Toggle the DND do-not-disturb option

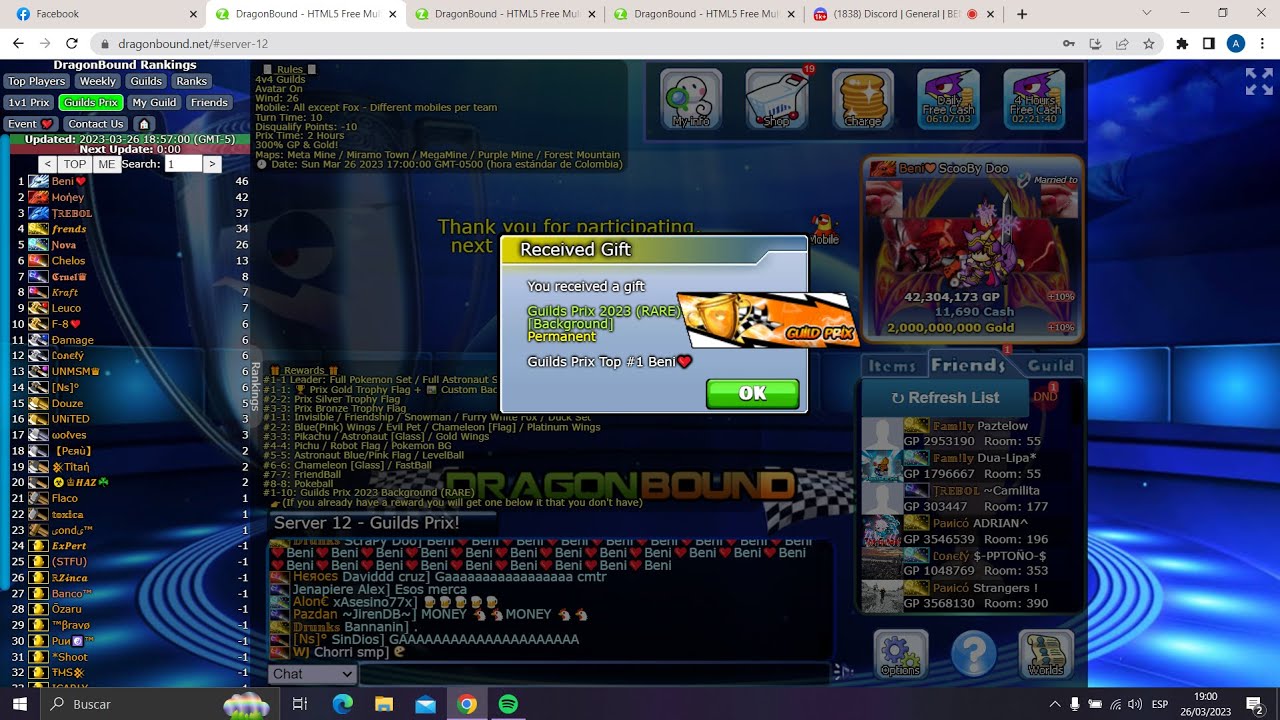click(1045, 397)
